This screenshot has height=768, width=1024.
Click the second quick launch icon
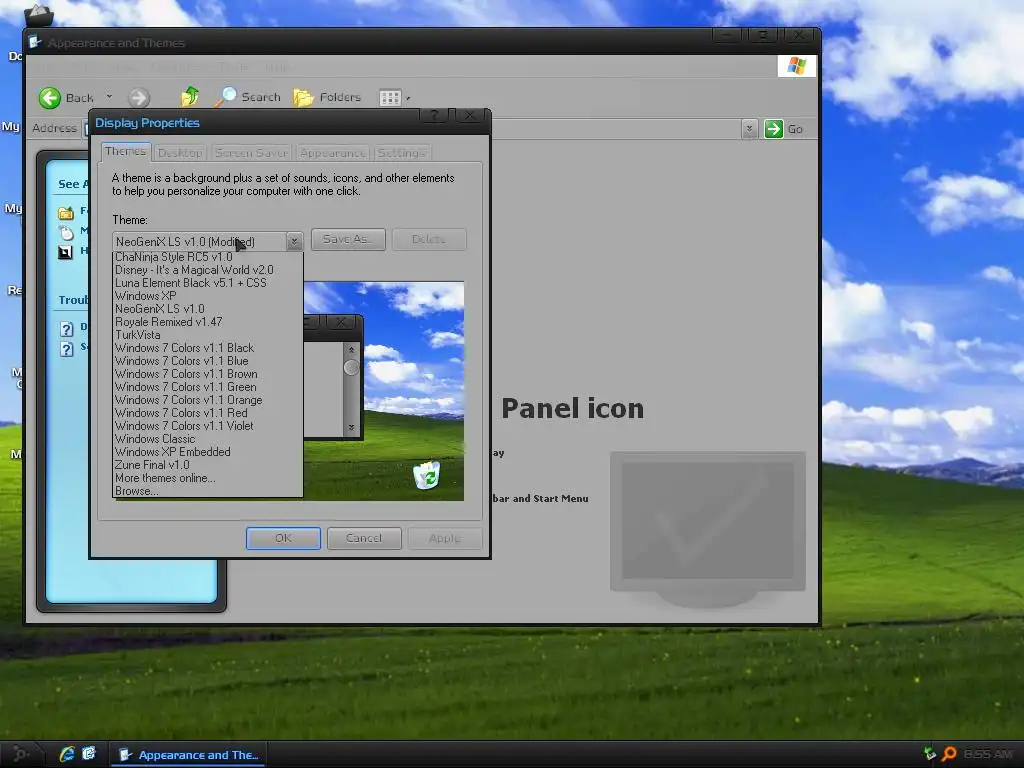89,754
